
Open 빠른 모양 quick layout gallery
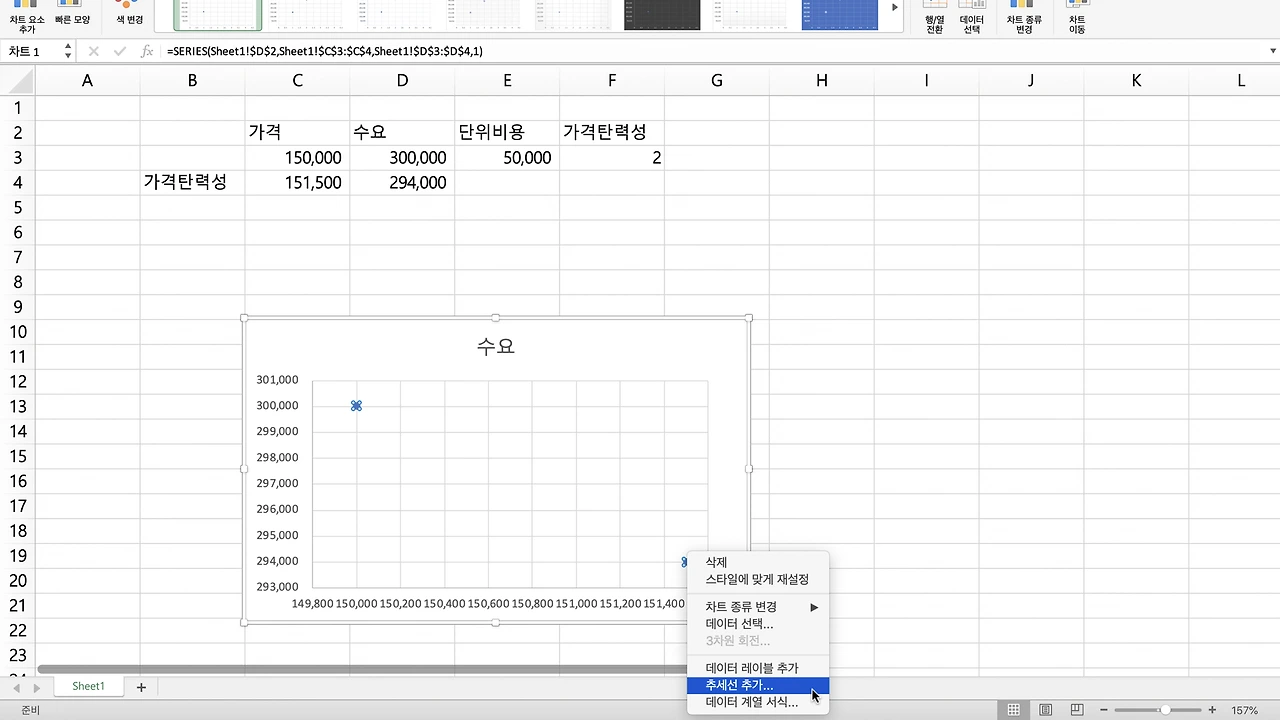pos(73,14)
